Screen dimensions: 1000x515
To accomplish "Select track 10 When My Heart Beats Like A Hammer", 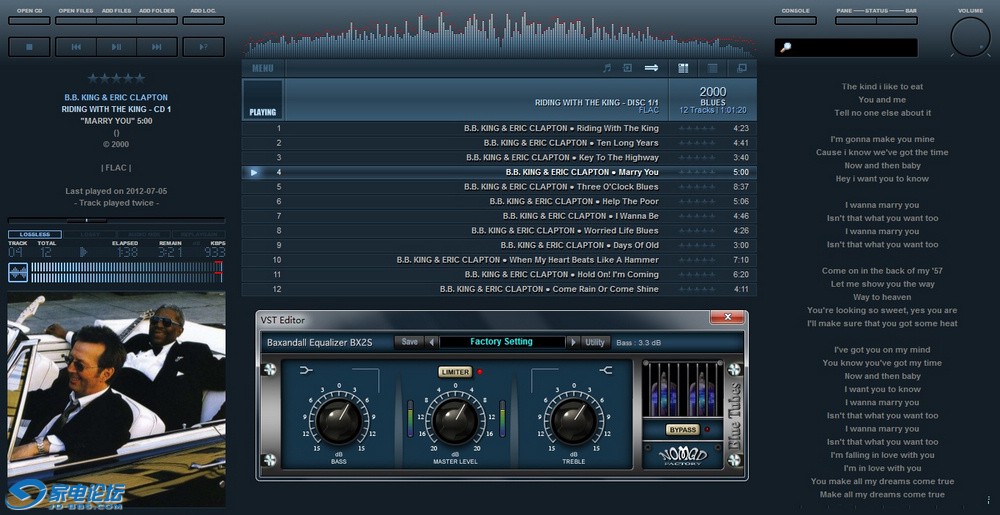I will [499, 260].
